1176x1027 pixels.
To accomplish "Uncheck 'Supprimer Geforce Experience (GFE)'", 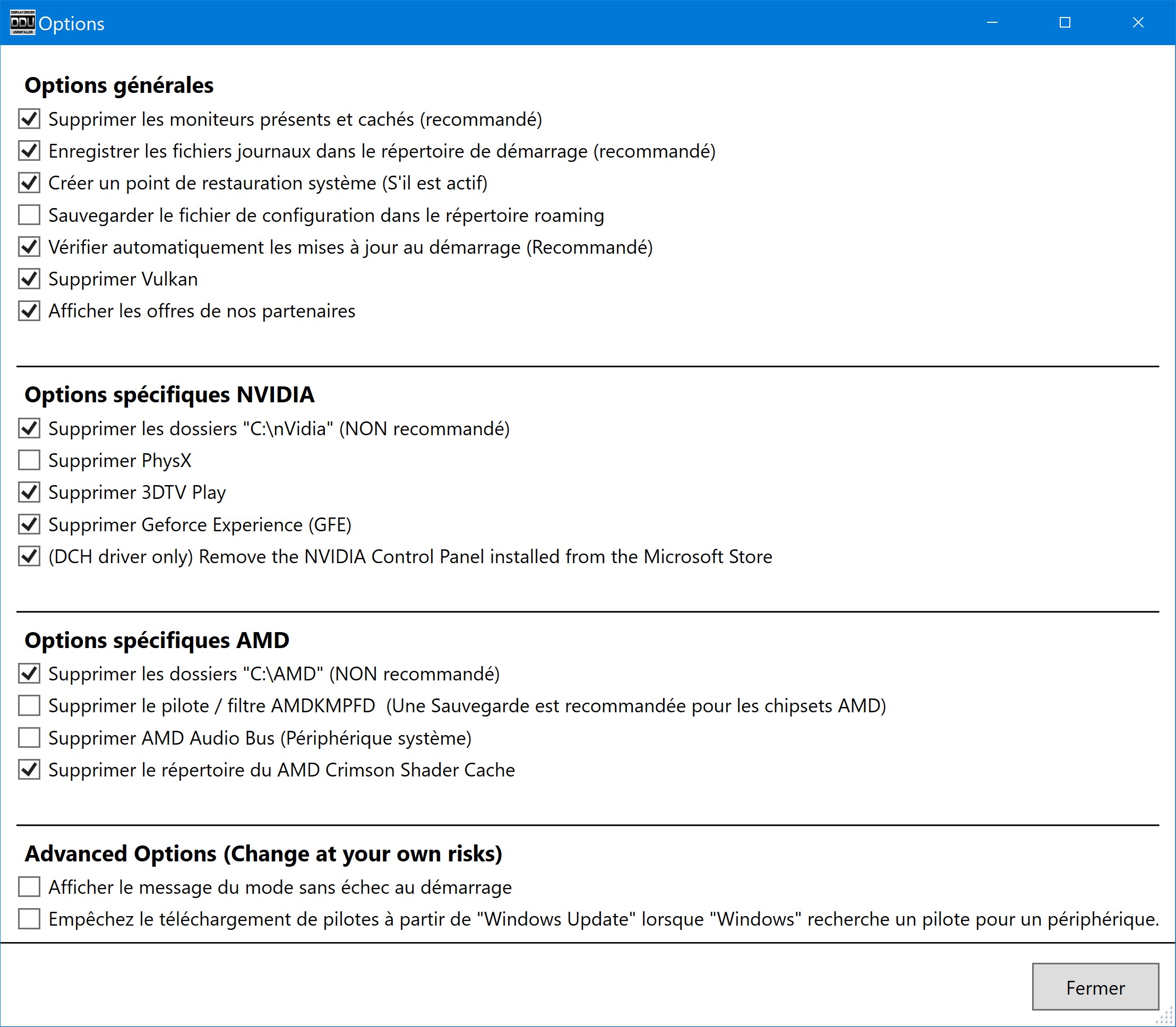I will pyautogui.click(x=29, y=524).
